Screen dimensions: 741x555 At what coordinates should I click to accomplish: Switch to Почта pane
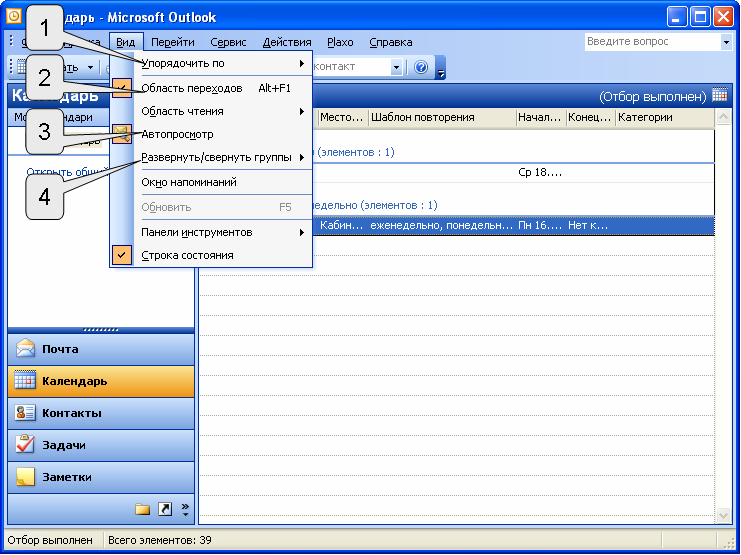(101, 349)
